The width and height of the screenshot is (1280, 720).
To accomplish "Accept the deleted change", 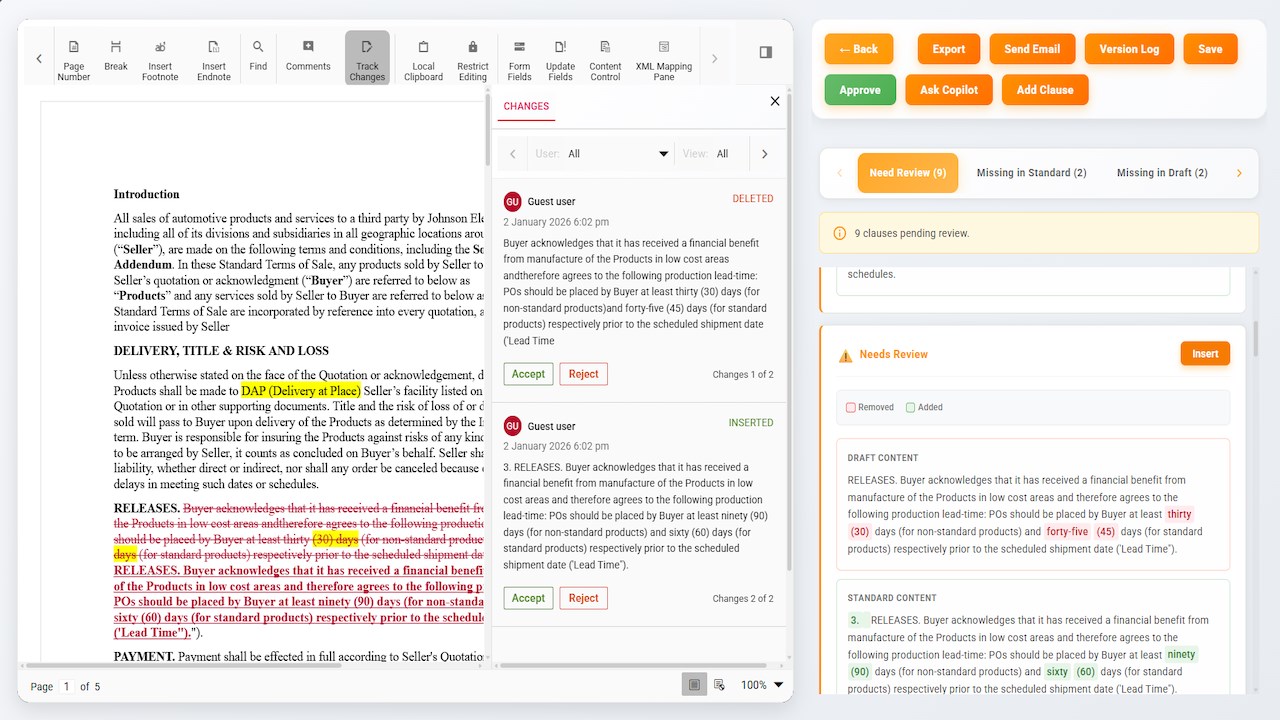I will [x=528, y=374].
